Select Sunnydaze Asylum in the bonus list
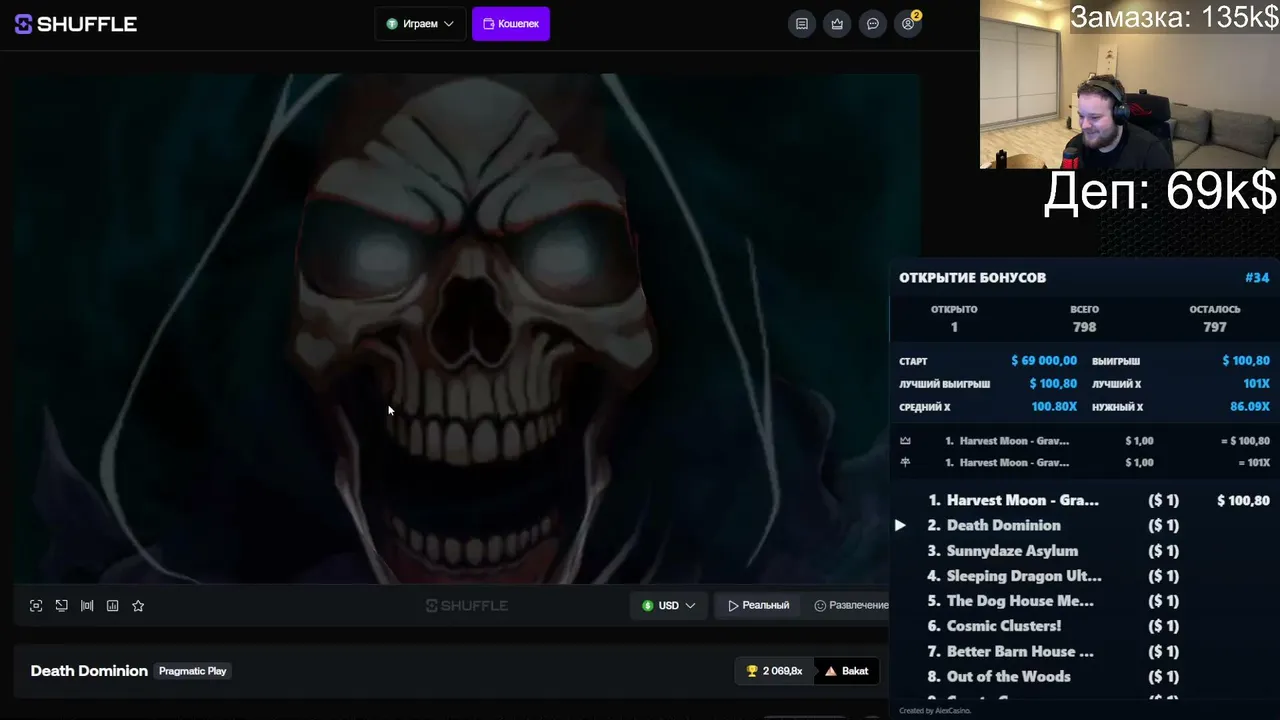Viewport: 1280px width, 720px height. point(1084,551)
